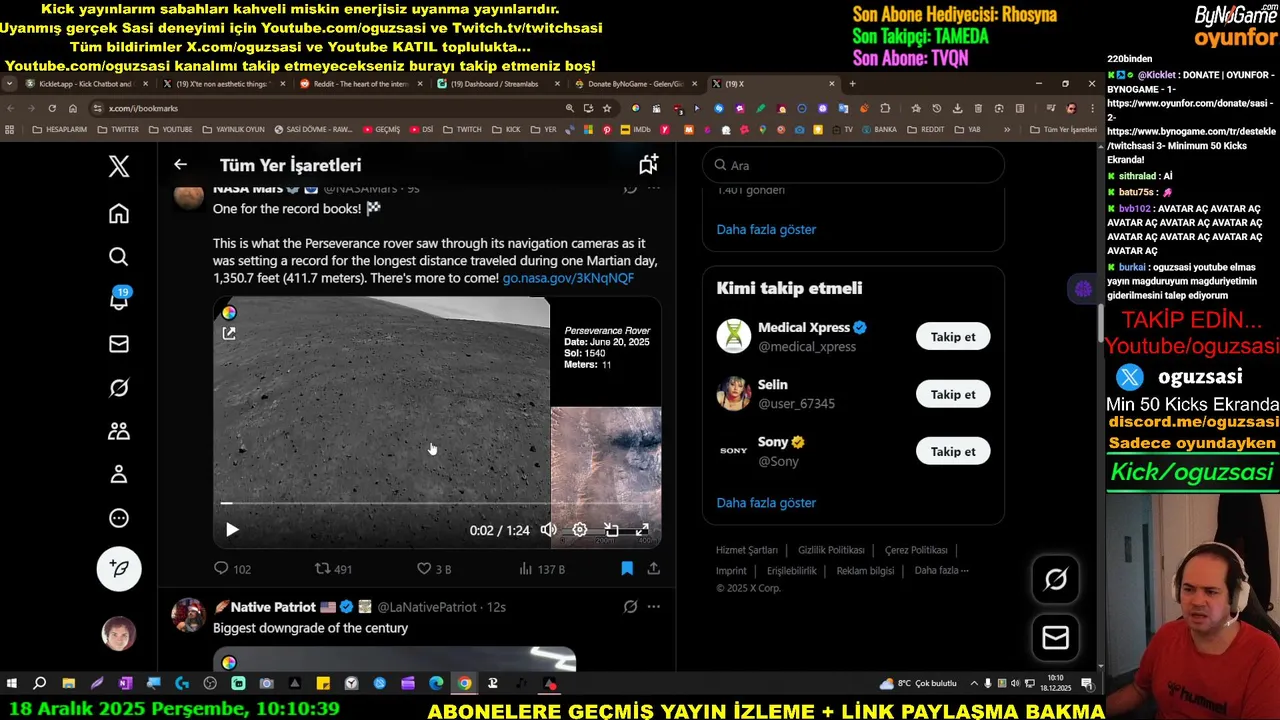The width and height of the screenshot is (1280, 720).
Task: Open the KICK bookmarks folder
Action: 505,129
